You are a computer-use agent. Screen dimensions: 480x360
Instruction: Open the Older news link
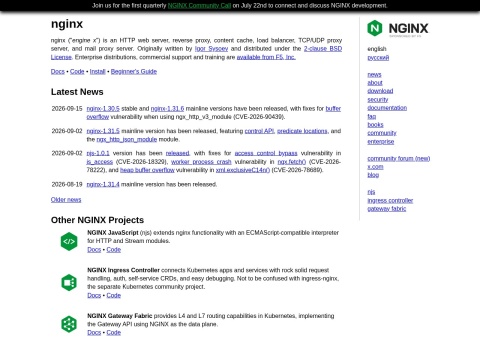pos(66,200)
